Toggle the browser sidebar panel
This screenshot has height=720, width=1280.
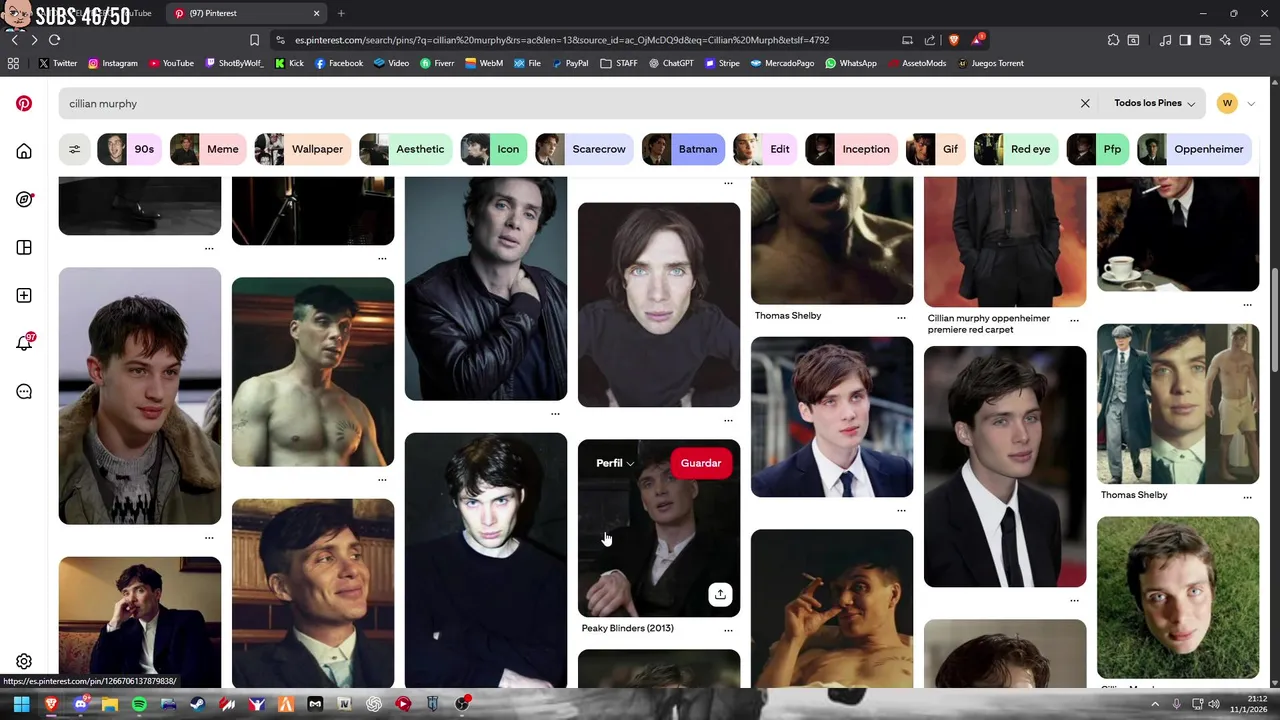[1185, 40]
